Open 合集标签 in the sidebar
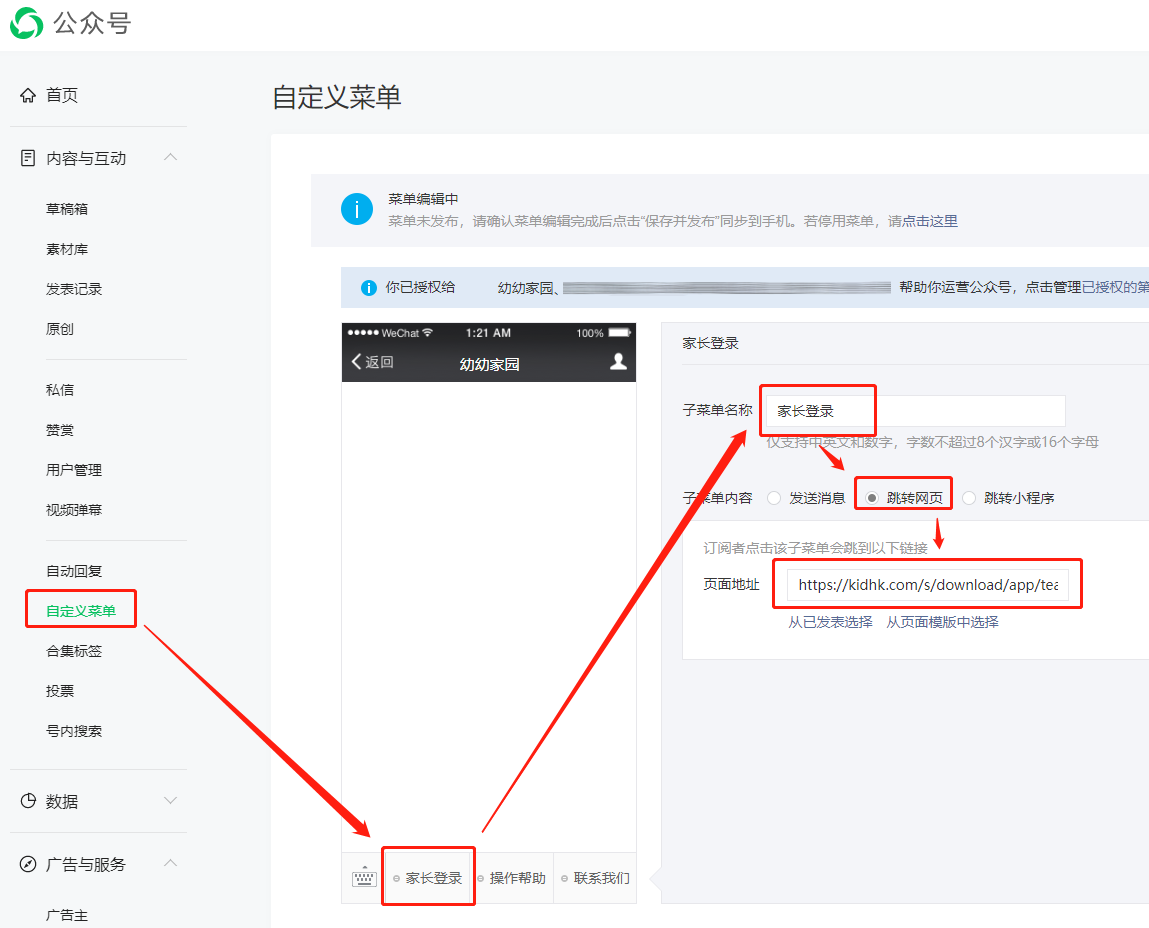The image size is (1149, 928). click(74, 651)
